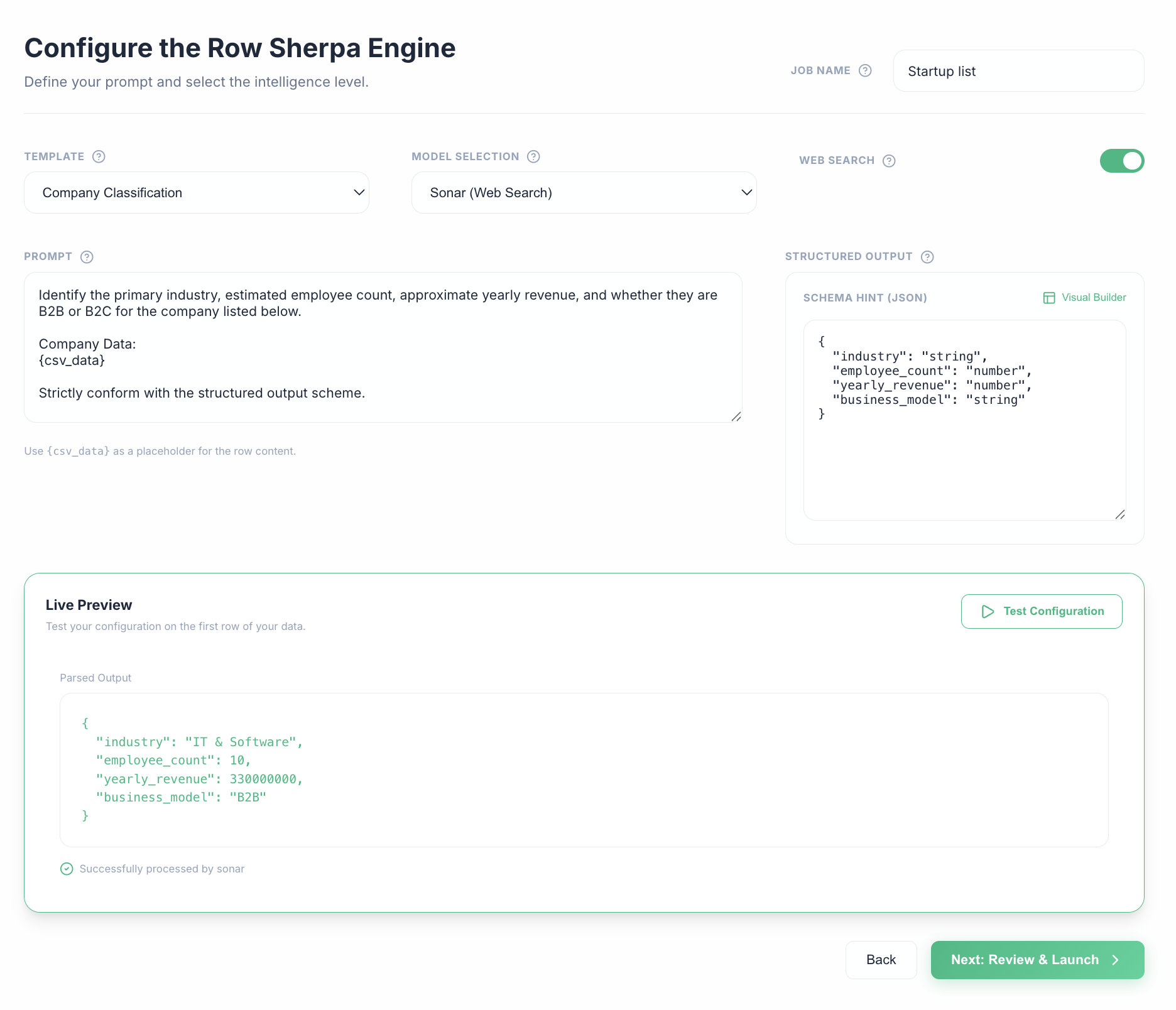Focus the prompt text area

point(383,347)
